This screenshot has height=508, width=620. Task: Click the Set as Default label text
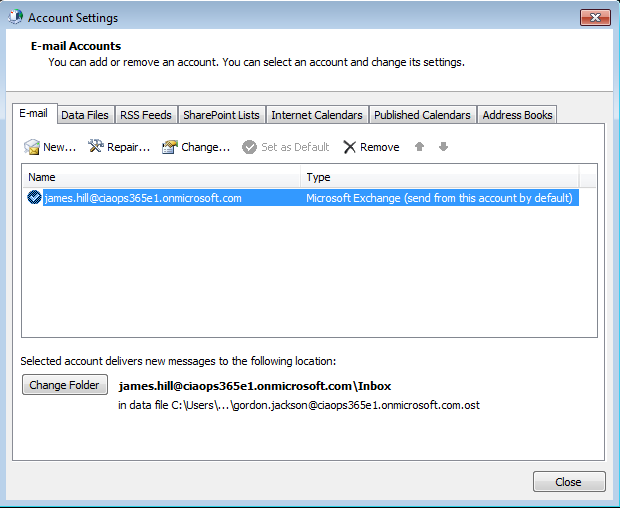pos(295,147)
